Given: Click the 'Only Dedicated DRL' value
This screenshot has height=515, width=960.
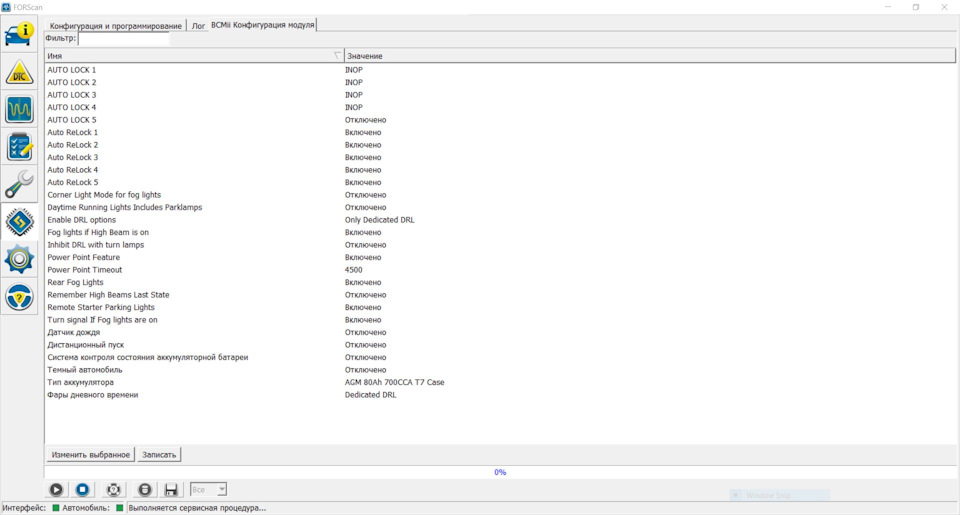Looking at the screenshot, I should pos(380,220).
